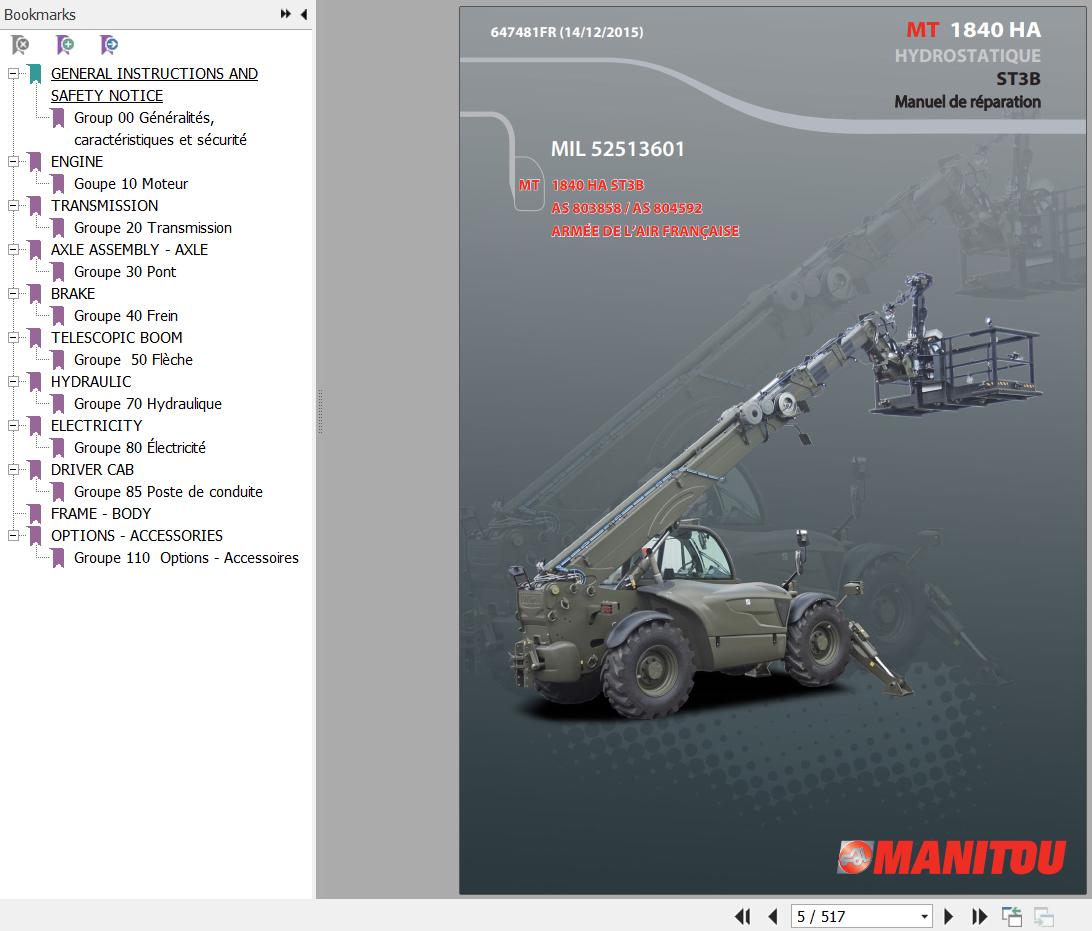The height and width of the screenshot is (931, 1092).
Task: Collapse the OPTIONS - ACCESSORIES bookmark node
Action: coord(13,535)
